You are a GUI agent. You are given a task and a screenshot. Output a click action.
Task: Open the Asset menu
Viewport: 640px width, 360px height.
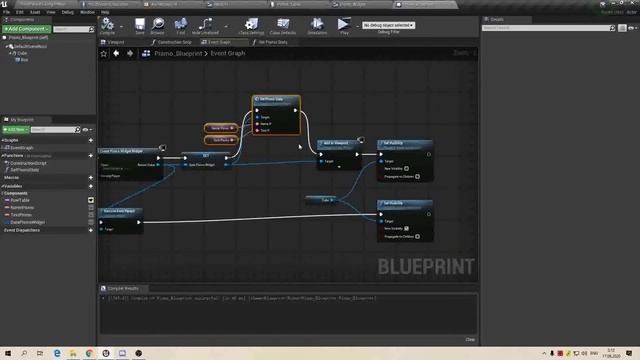[x=35, y=12]
